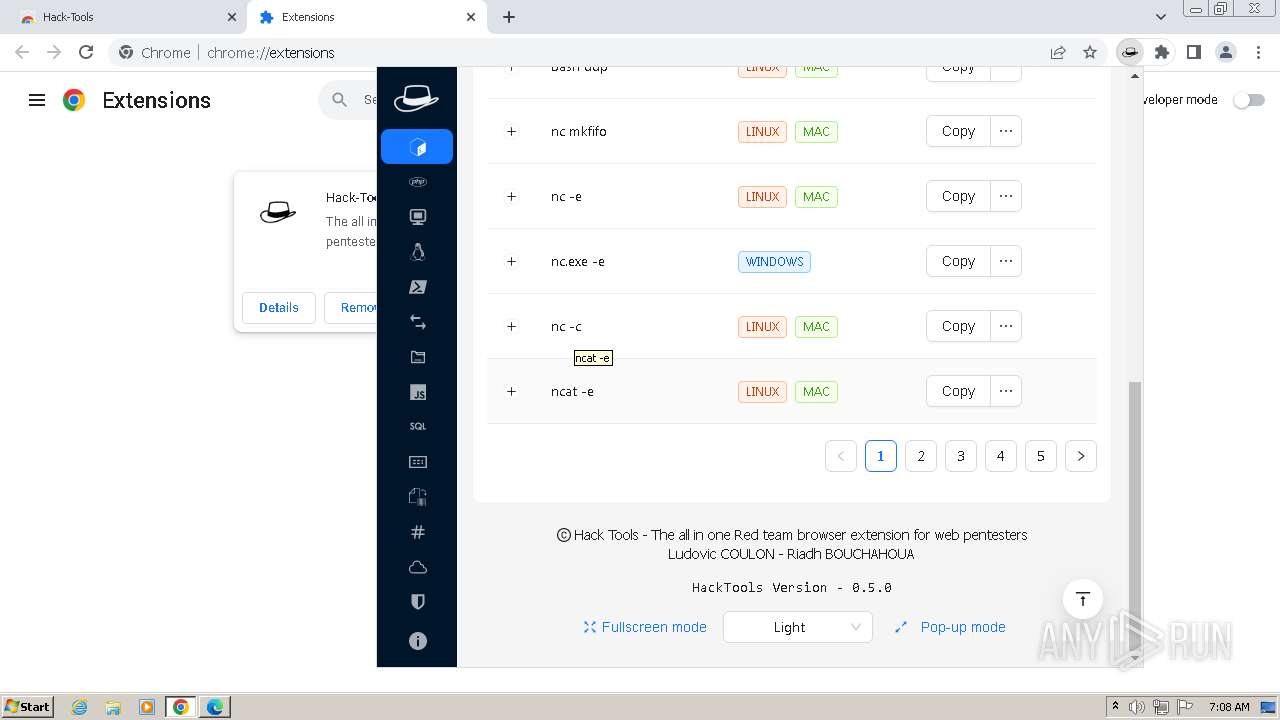
Task: Share this page via share icon
Action: [x=1058, y=52]
